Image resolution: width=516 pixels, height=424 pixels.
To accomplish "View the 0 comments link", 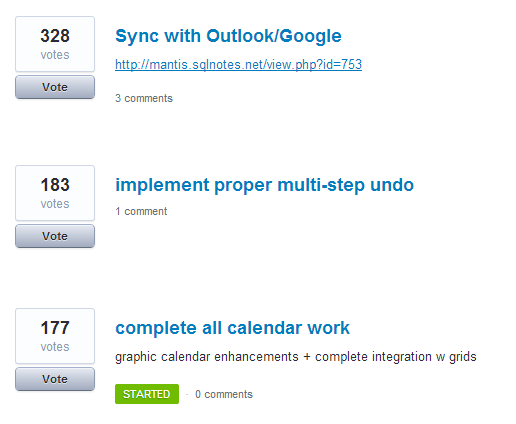I will tap(224, 394).
